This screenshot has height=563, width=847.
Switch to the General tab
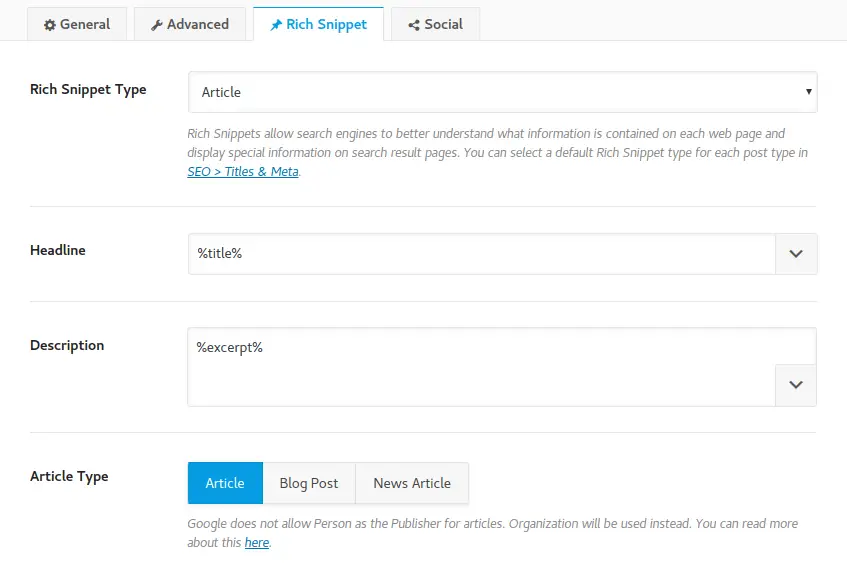pos(77,24)
